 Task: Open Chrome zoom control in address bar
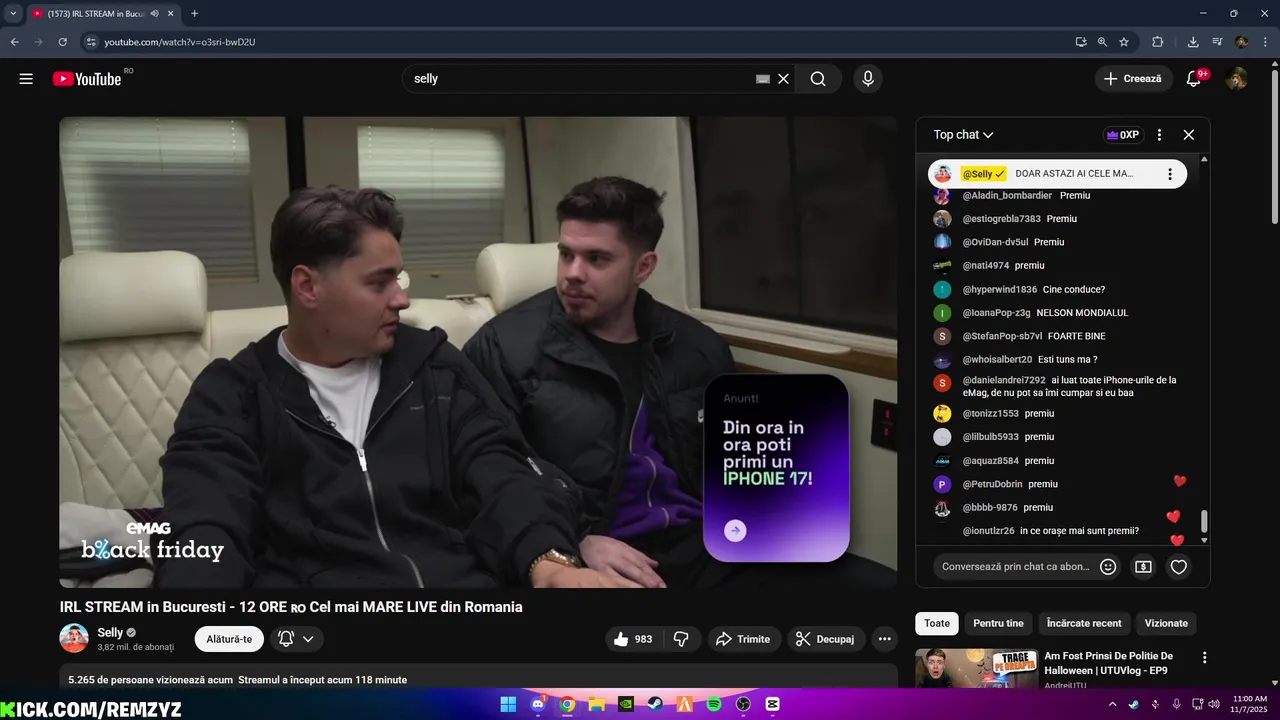[x=1102, y=42]
